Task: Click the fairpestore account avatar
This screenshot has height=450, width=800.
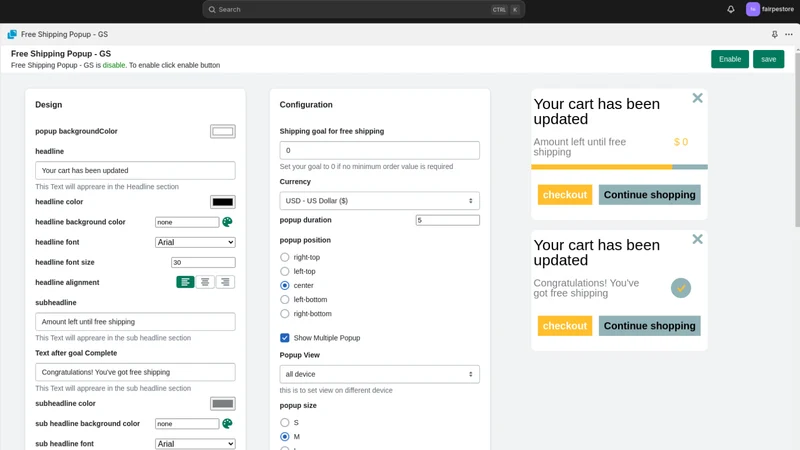Action: point(753,9)
